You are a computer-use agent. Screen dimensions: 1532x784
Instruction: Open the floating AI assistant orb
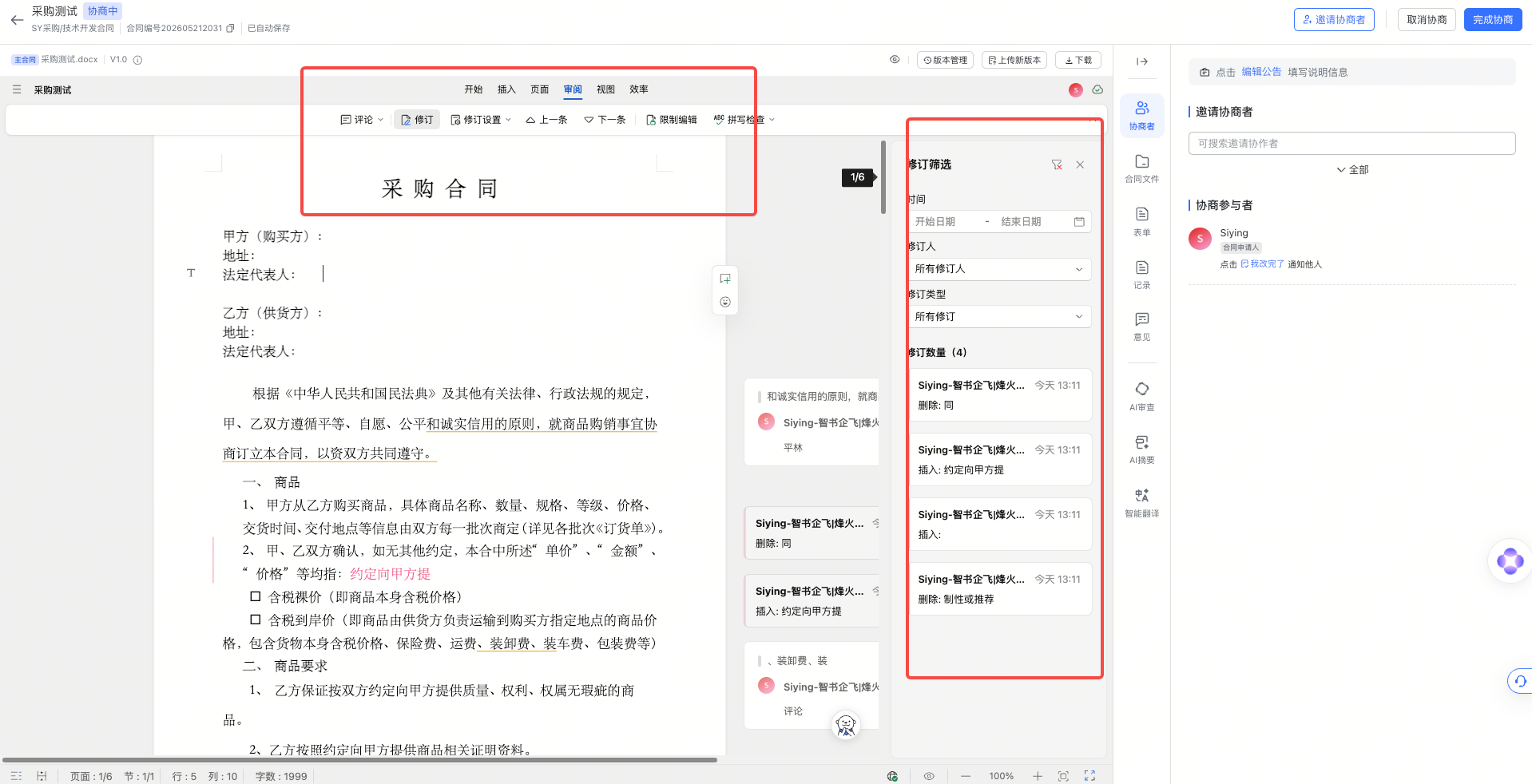(x=1510, y=561)
